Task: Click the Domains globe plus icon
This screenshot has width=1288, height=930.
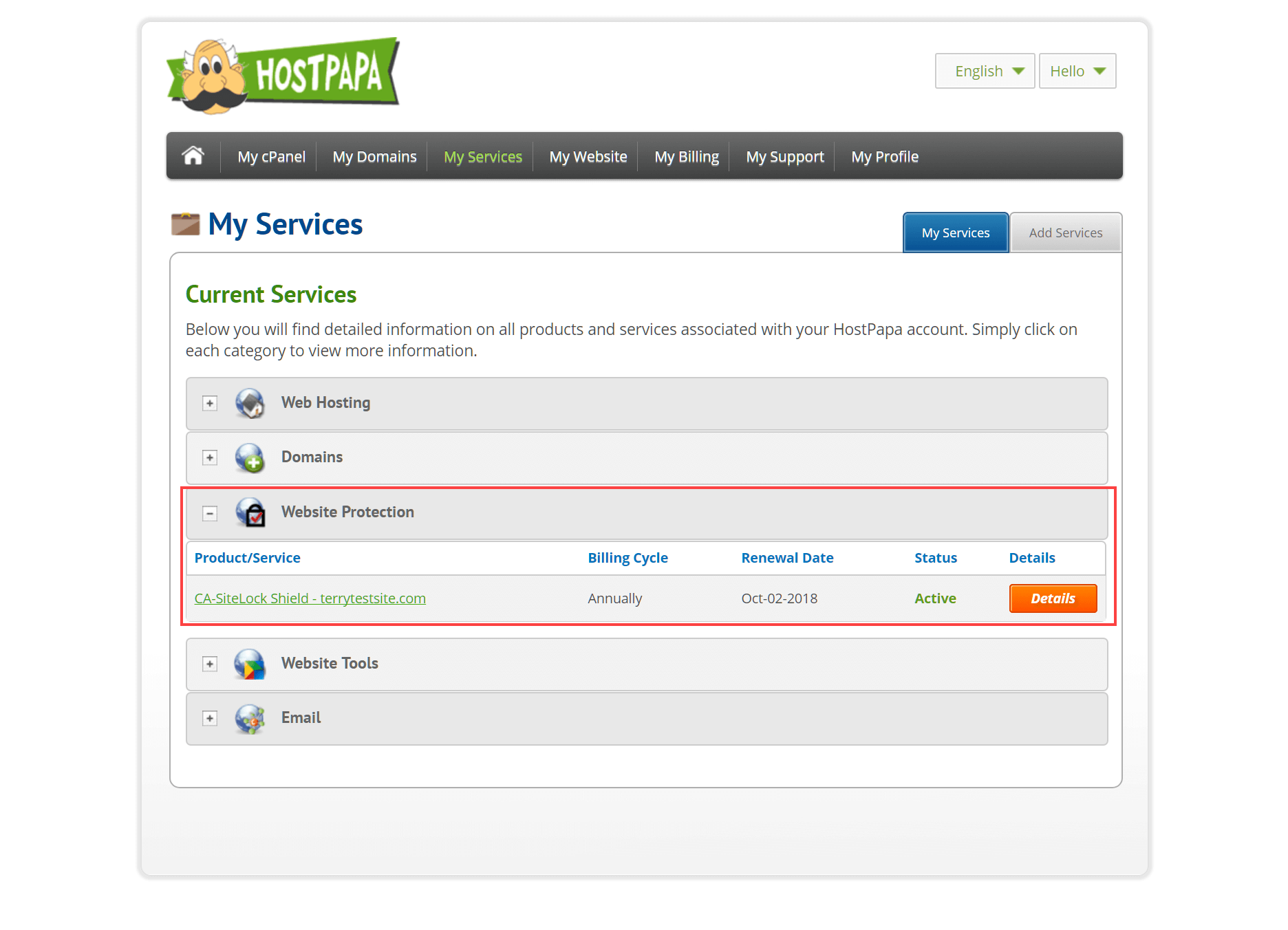Action: click(x=250, y=457)
